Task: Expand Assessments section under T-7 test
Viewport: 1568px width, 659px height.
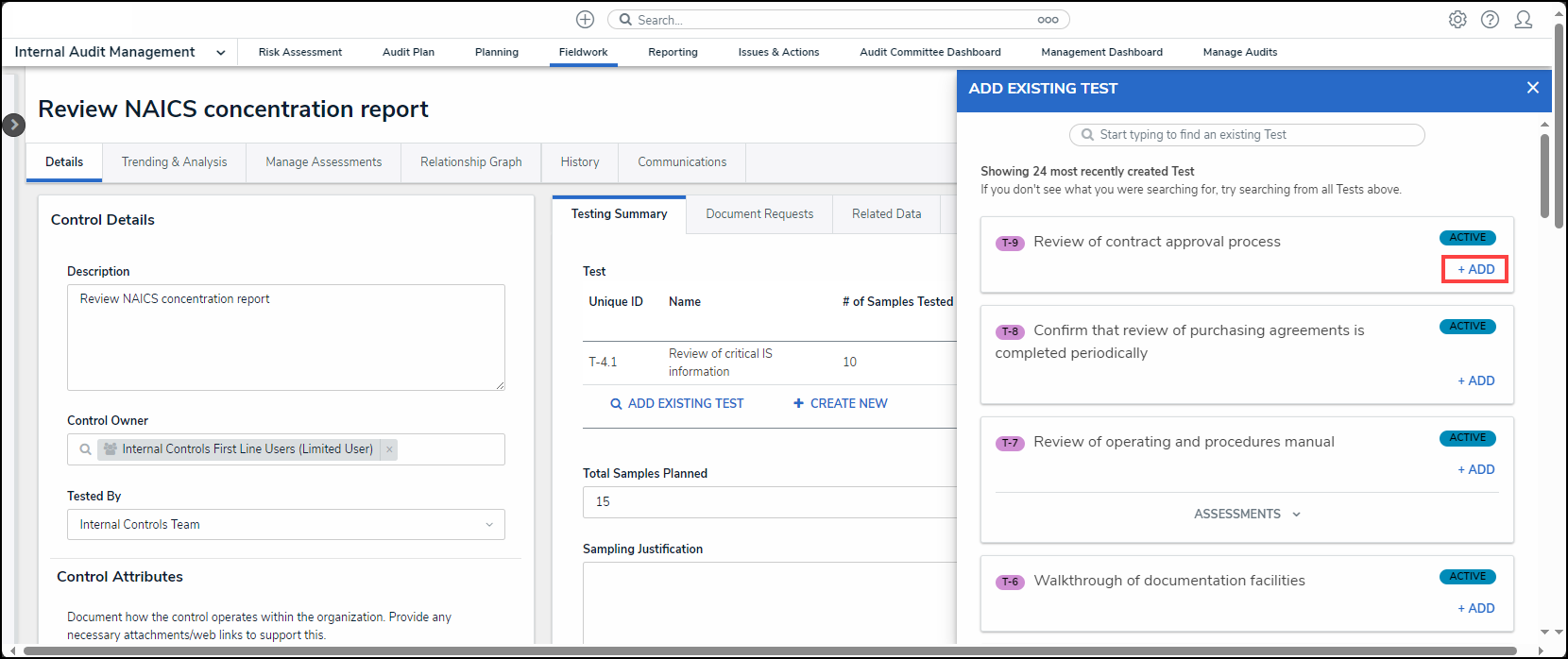Action: point(1247,515)
